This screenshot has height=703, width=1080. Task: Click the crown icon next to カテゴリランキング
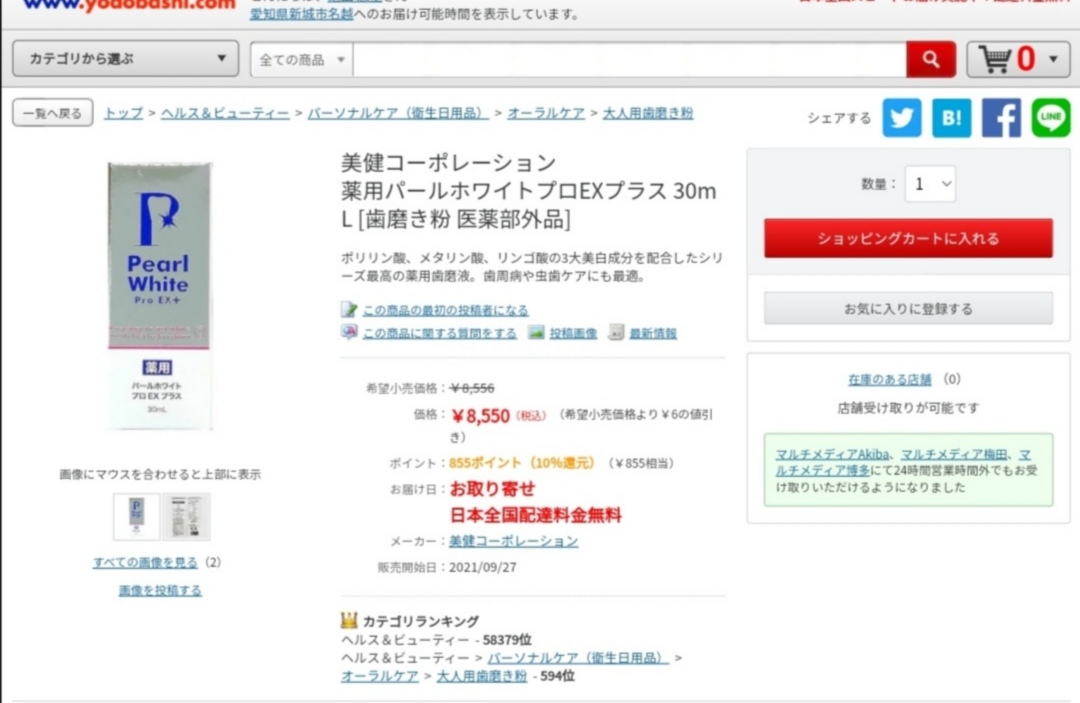349,620
